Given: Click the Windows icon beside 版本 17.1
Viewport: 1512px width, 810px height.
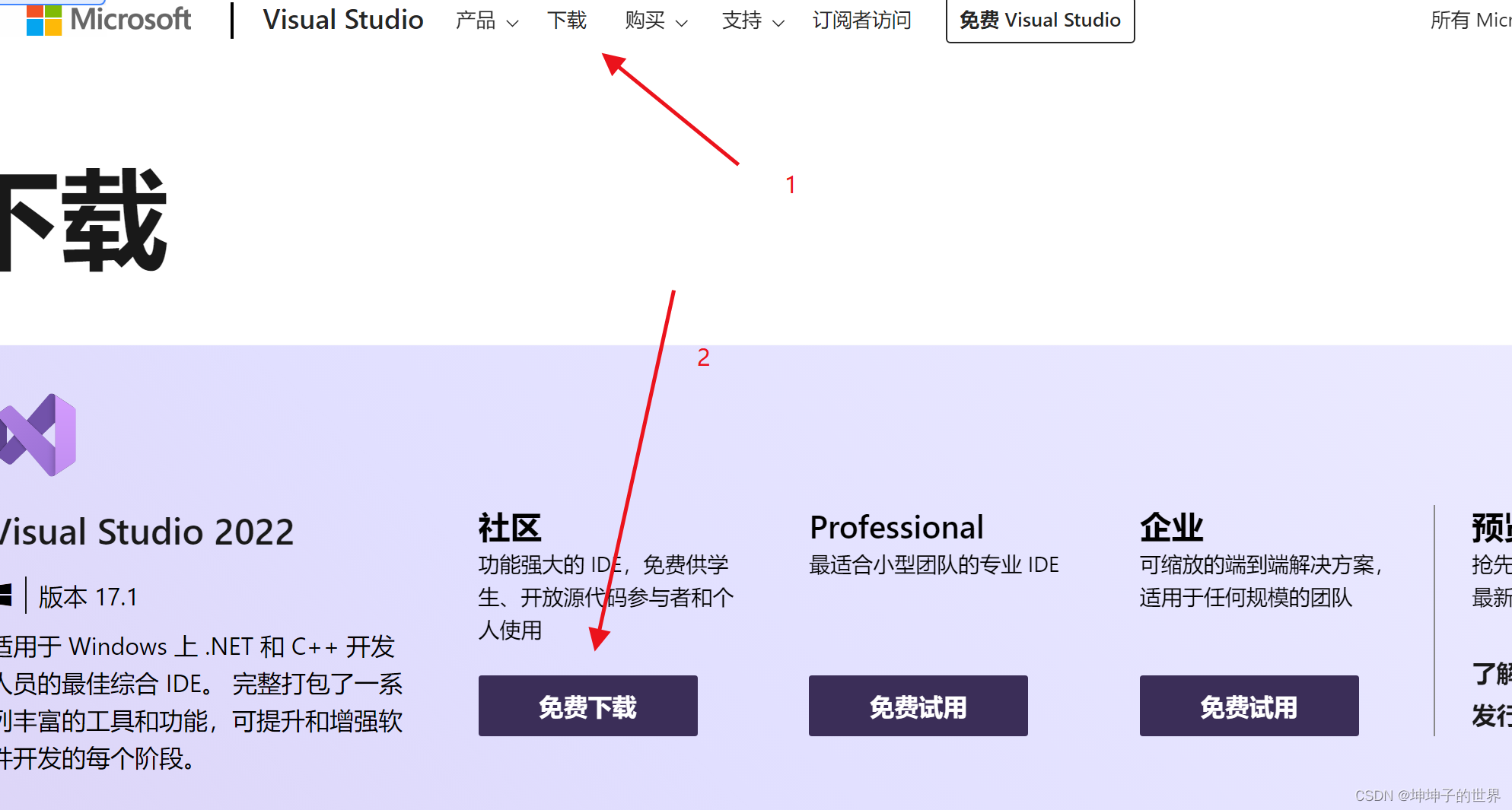Looking at the screenshot, I should (6, 596).
